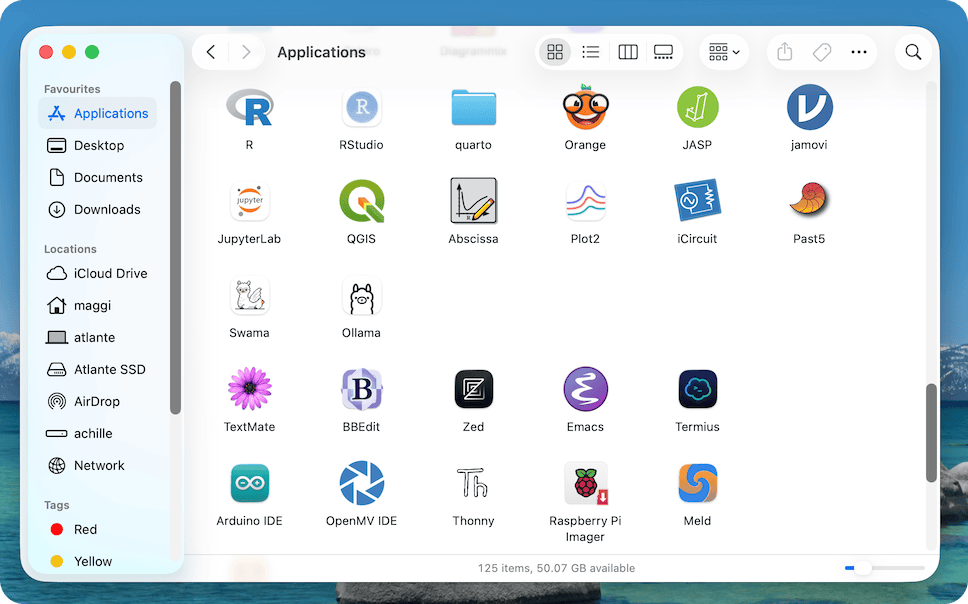Select Downloads in the sidebar
Image resolution: width=968 pixels, height=604 pixels.
(x=107, y=209)
